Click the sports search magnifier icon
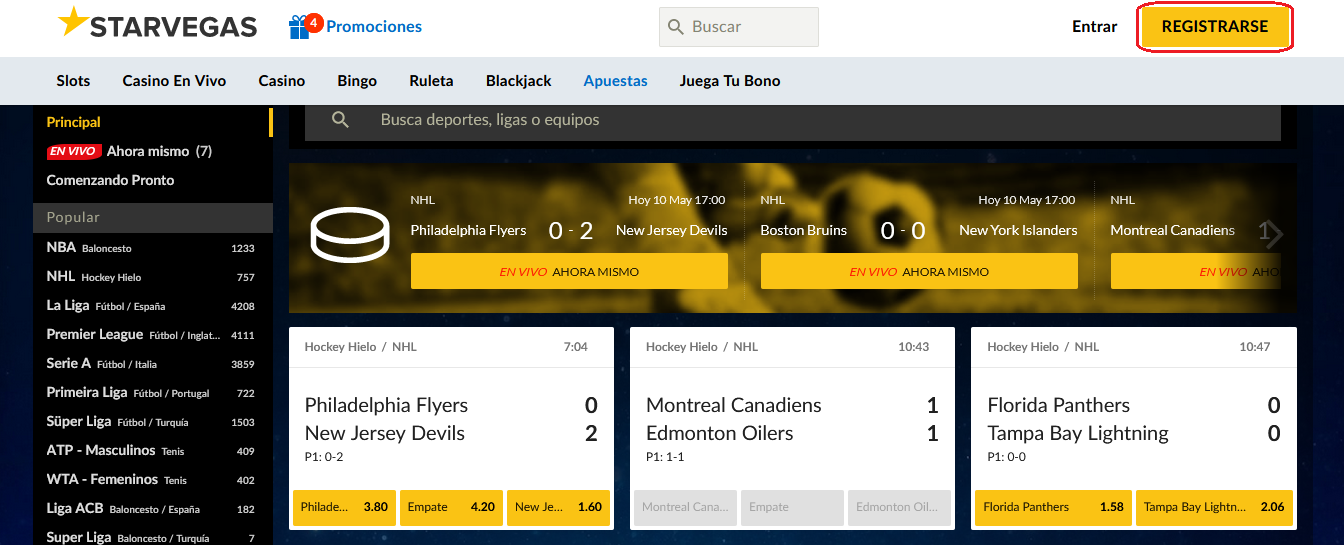Screen dimensions: 1344x545 click(x=340, y=120)
